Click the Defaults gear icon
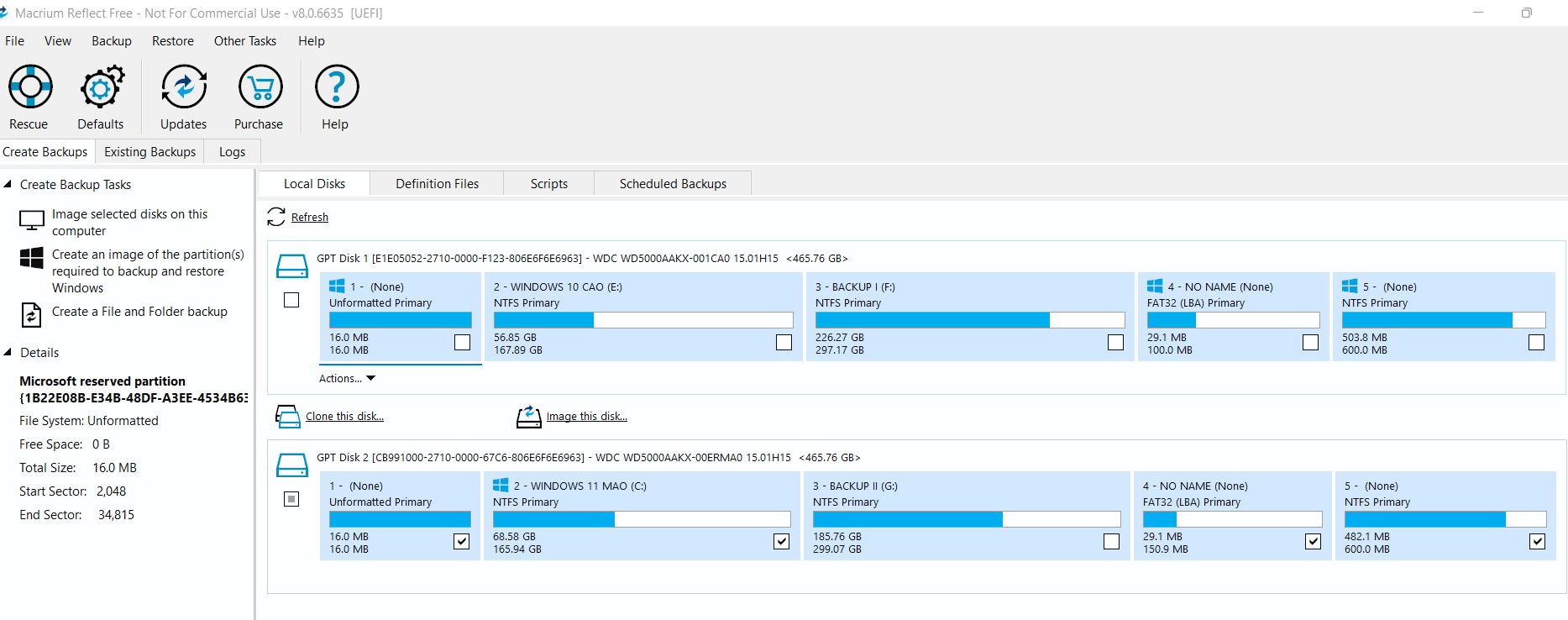 click(102, 87)
